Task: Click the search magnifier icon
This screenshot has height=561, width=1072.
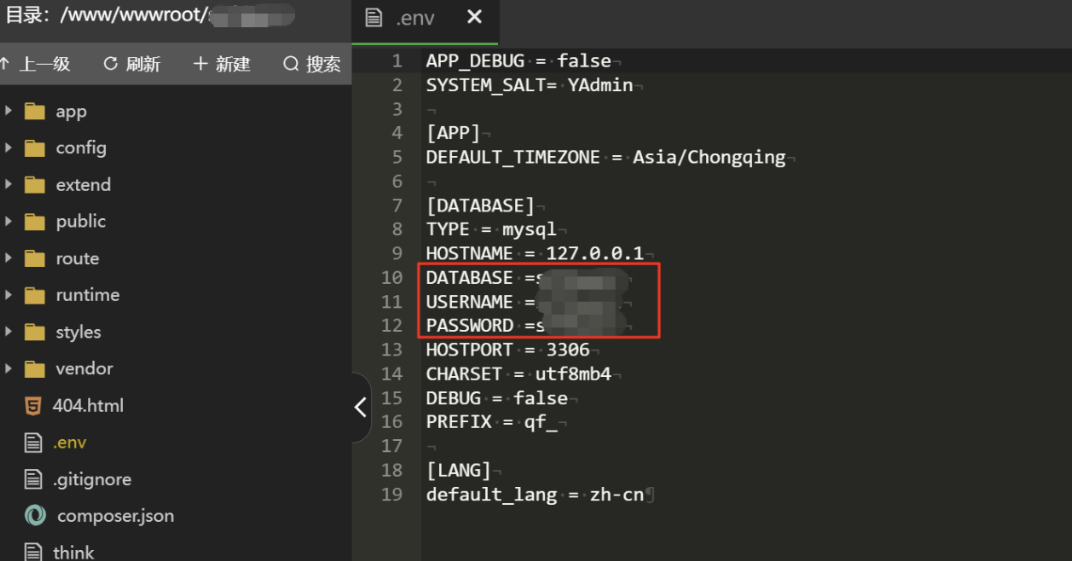Action: pyautogui.click(x=291, y=64)
